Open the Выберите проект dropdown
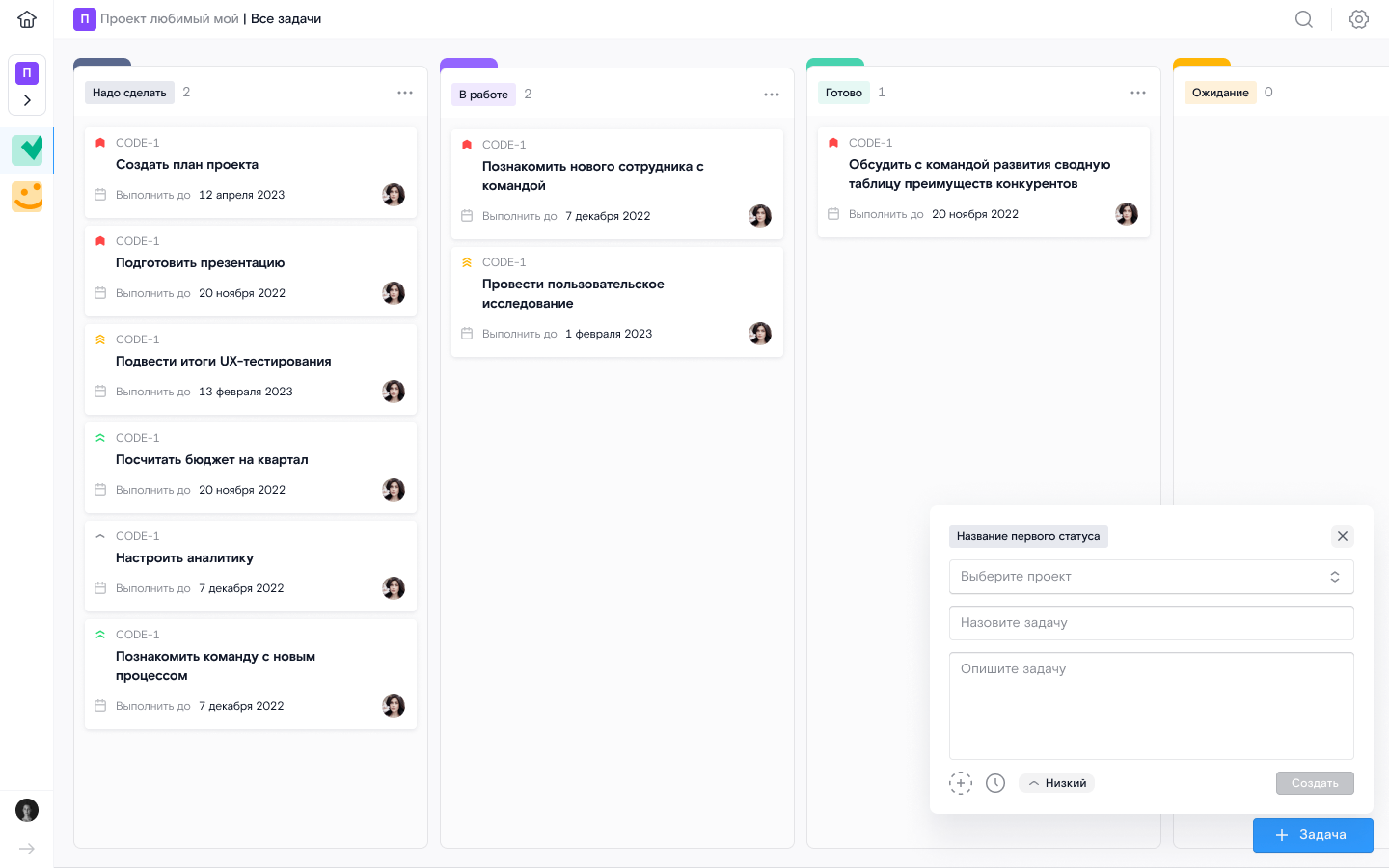The width and height of the screenshot is (1389, 868). pos(1152,577)
